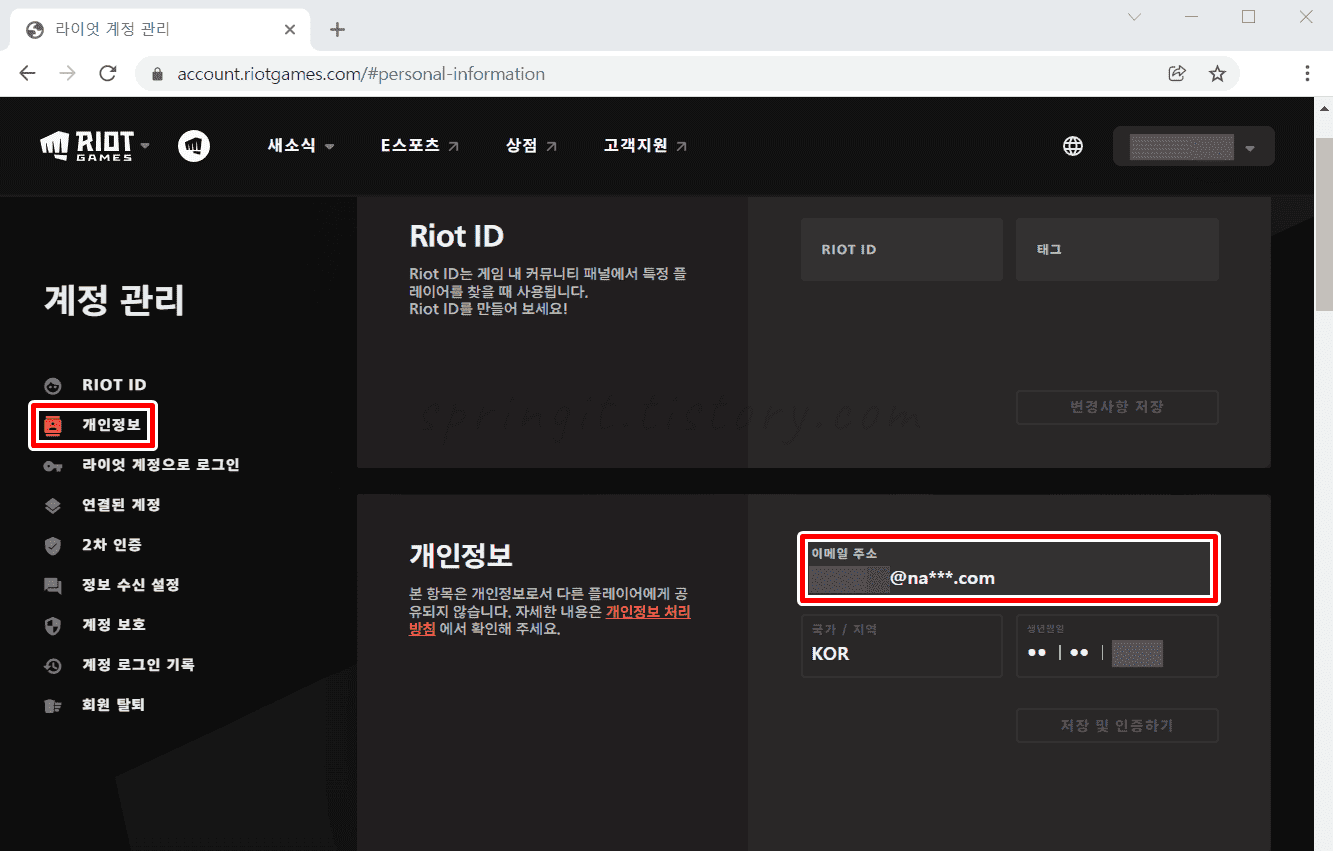1333x851 pixels.
Task: Go to 라이엇 계정으로 로그인 section
Action: pyautogui.click(x=161, y=465)
